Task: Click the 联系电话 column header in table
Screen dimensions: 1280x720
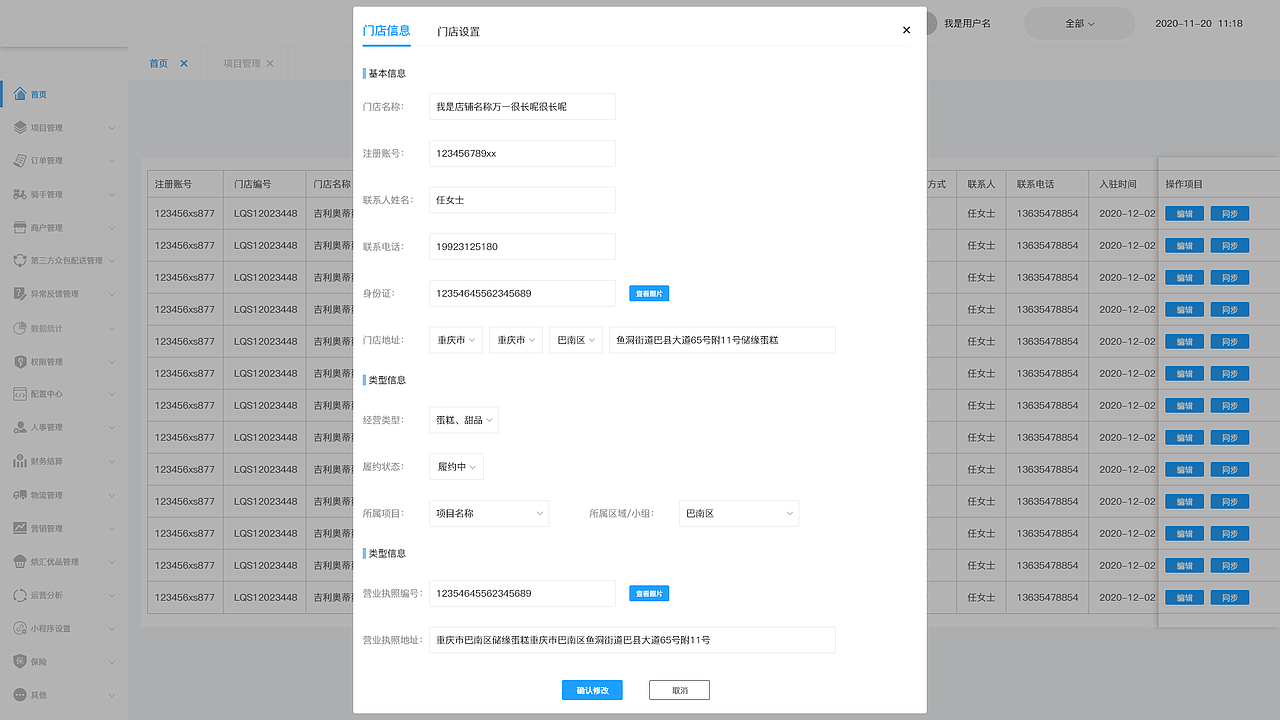Action: [x=1036, y=184]
